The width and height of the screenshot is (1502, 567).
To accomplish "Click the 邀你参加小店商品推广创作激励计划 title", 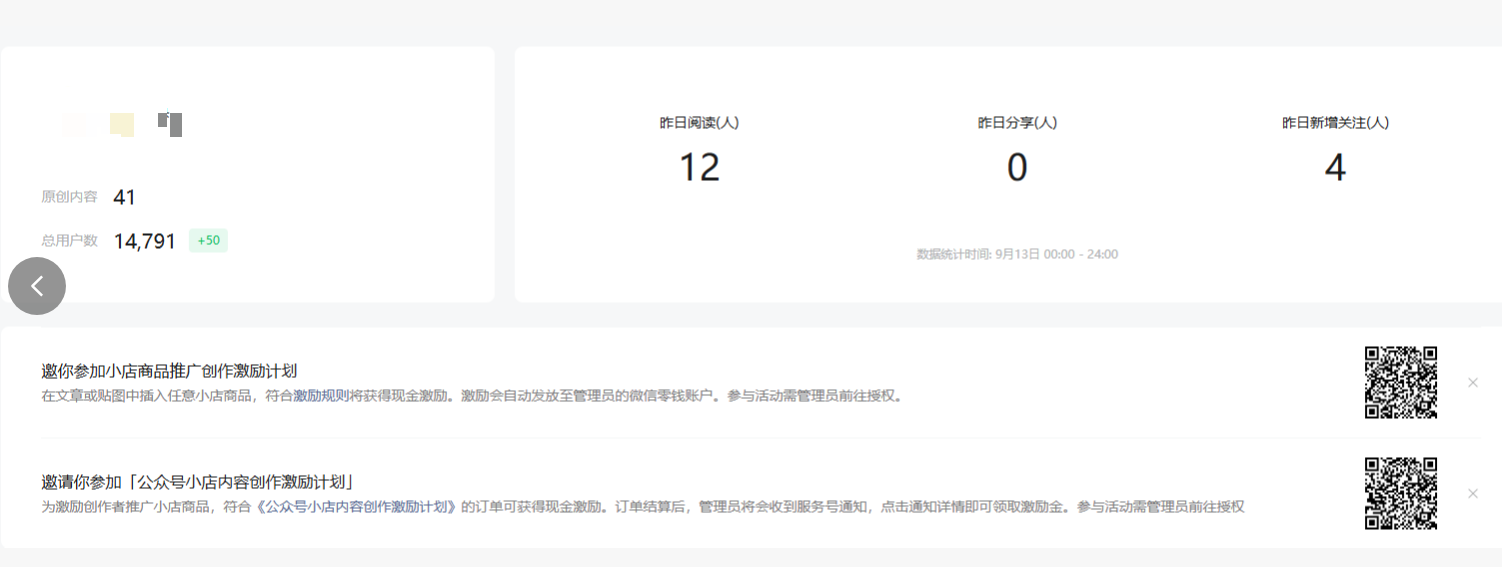I will pos(169,371).
